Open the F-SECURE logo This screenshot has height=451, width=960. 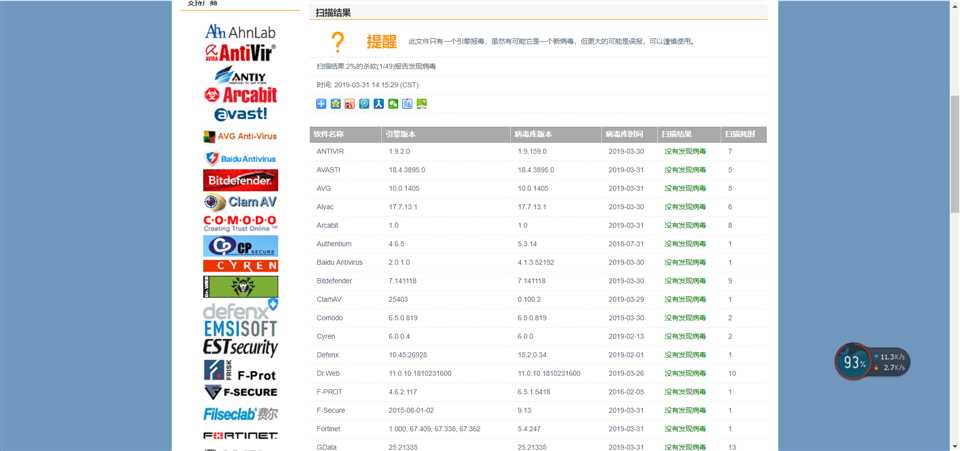click(241, 392)
